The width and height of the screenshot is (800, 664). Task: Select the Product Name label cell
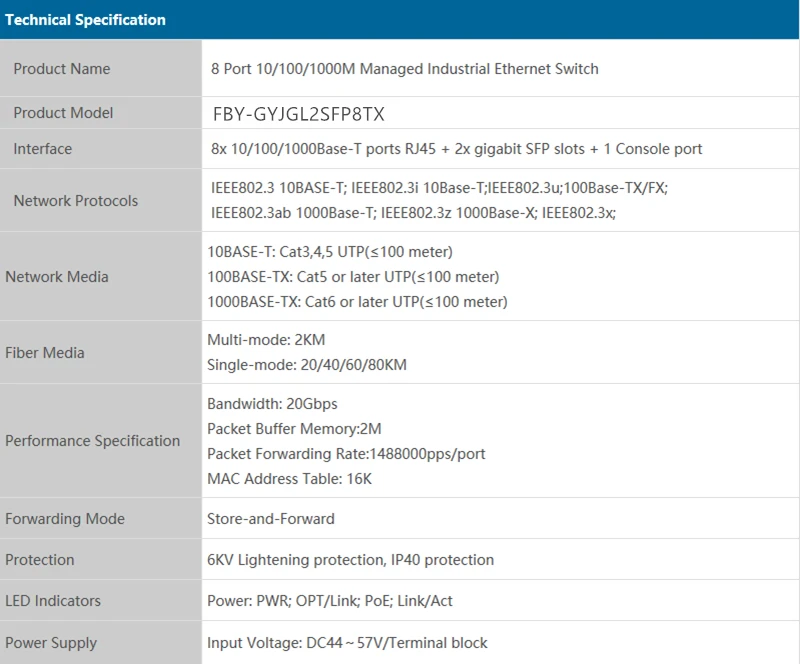click(x=101, y=68)
